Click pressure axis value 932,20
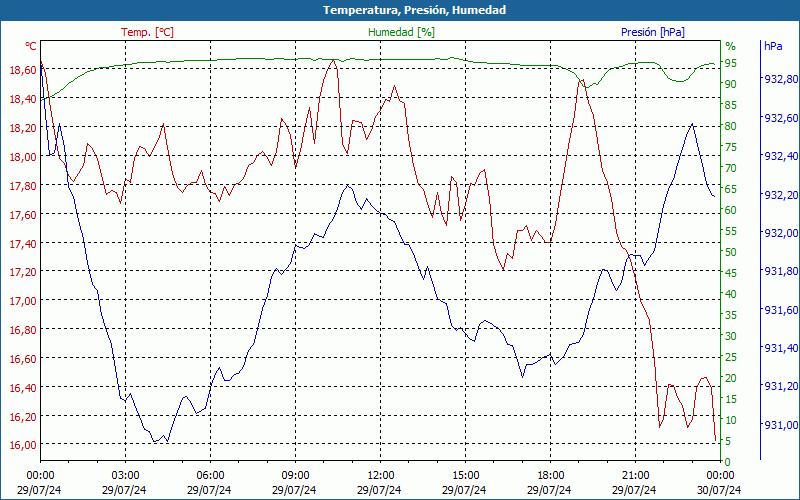 (x=780, y=195)
